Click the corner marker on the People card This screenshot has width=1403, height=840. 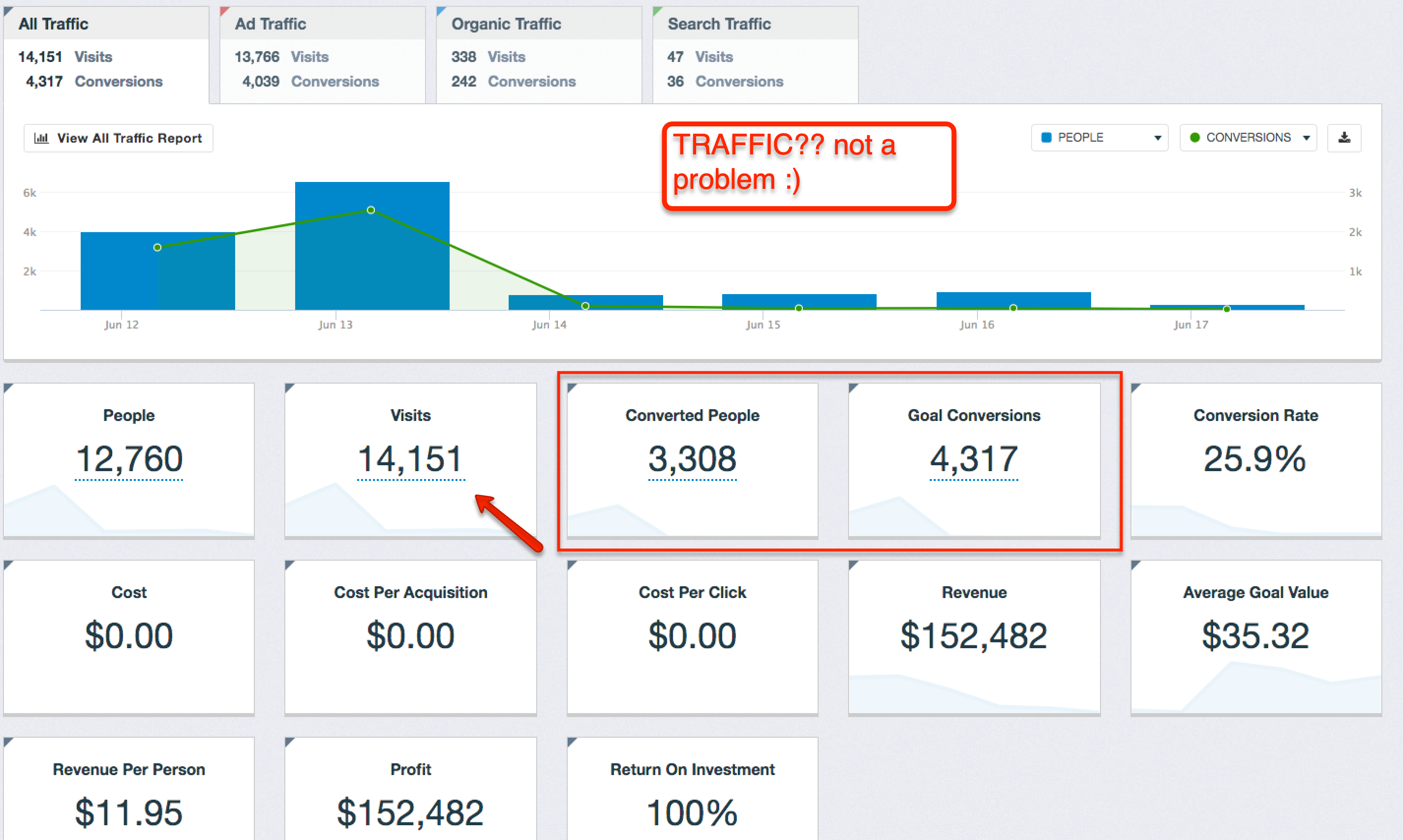tap(8, 389)
